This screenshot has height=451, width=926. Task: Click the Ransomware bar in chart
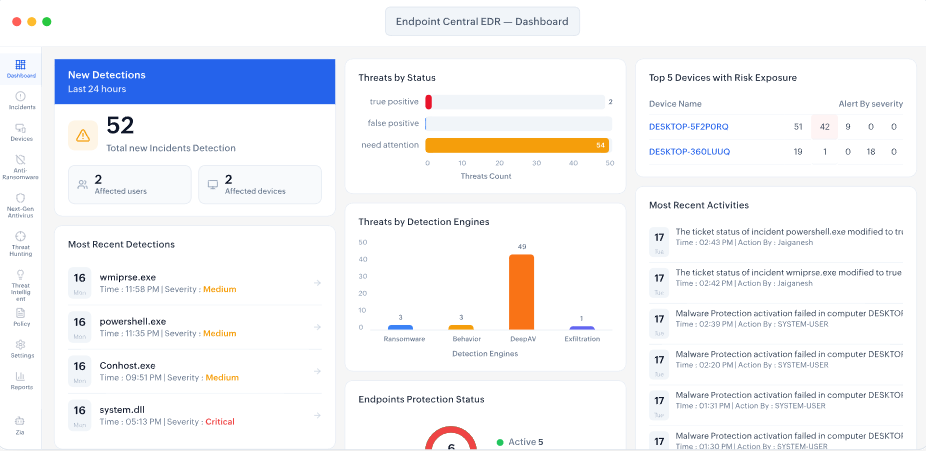[400, 327]
